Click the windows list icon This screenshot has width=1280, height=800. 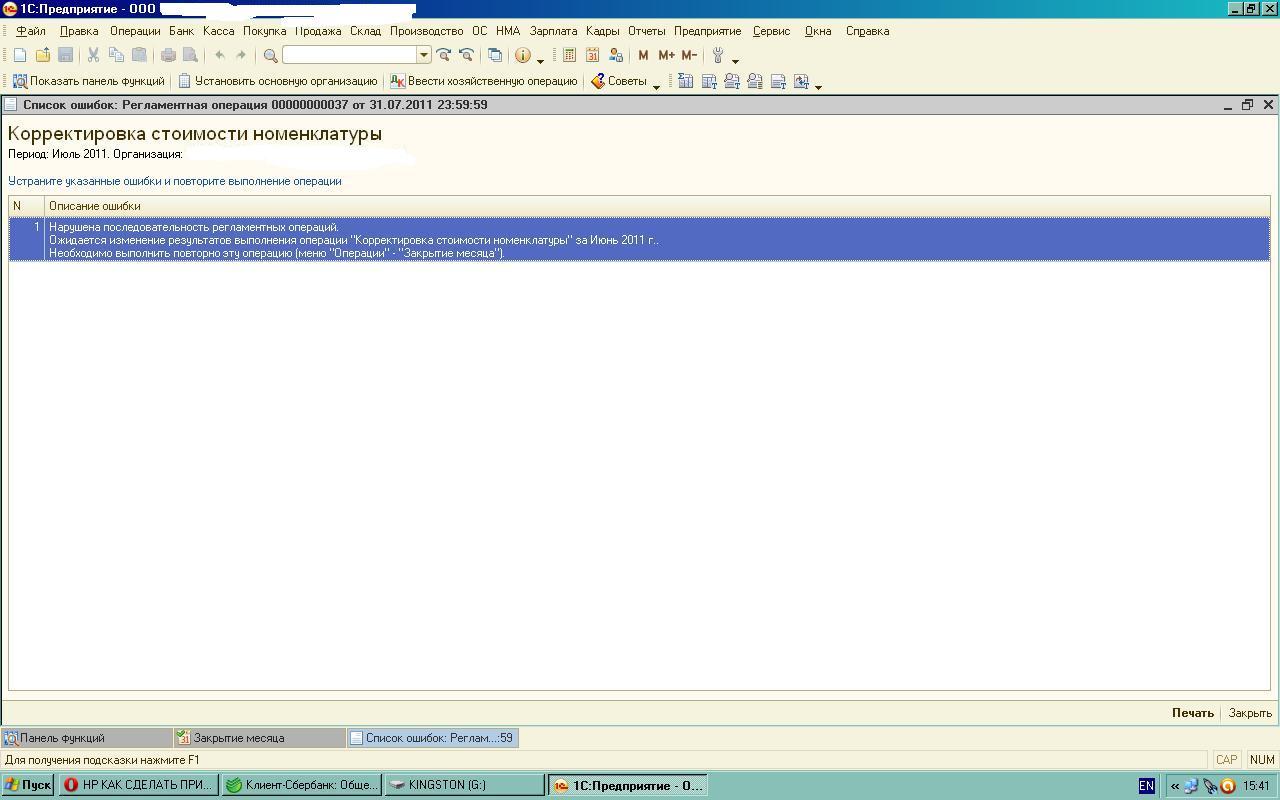494,55
